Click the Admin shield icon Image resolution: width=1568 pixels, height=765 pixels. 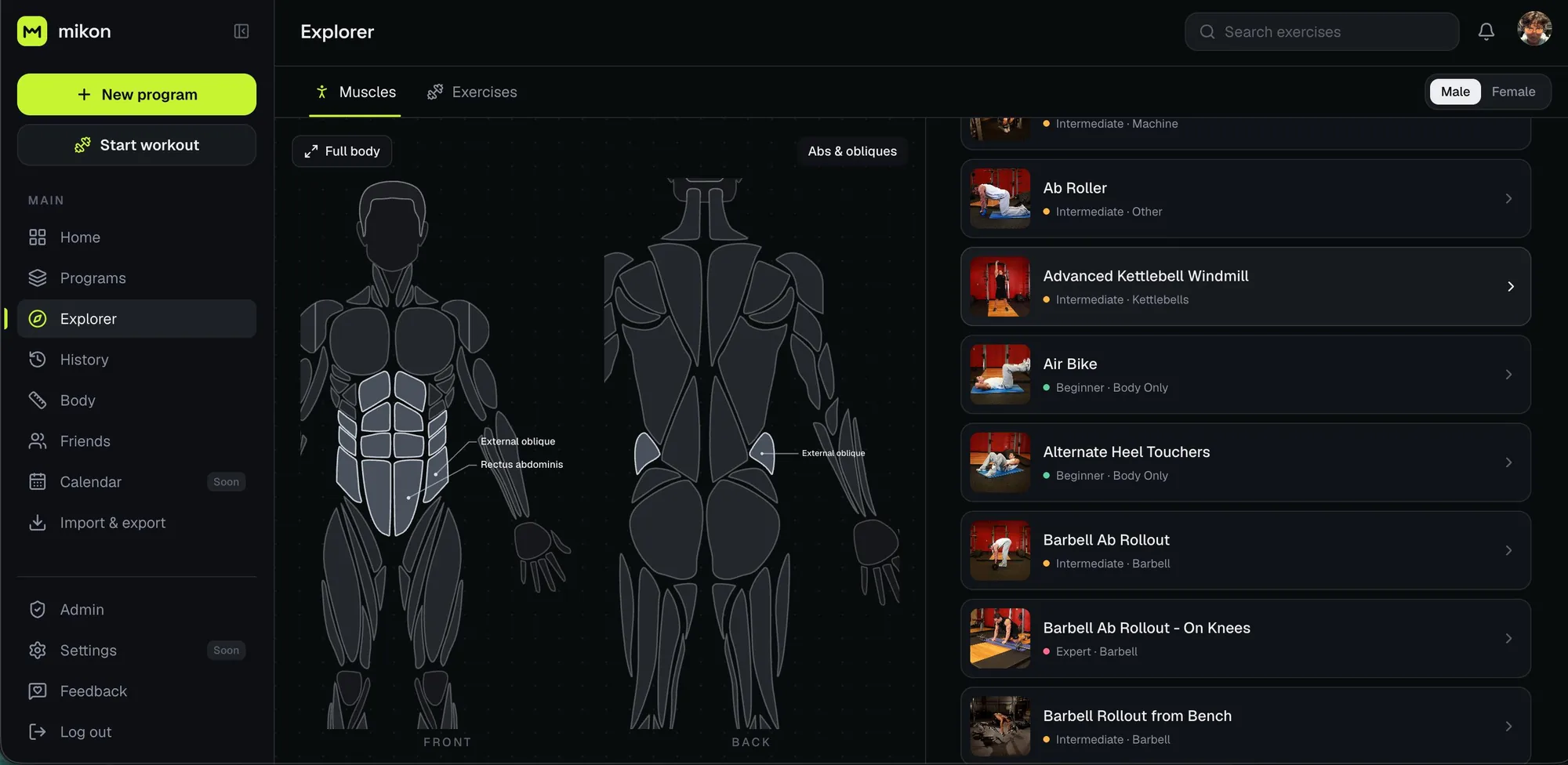click(38, 609)
